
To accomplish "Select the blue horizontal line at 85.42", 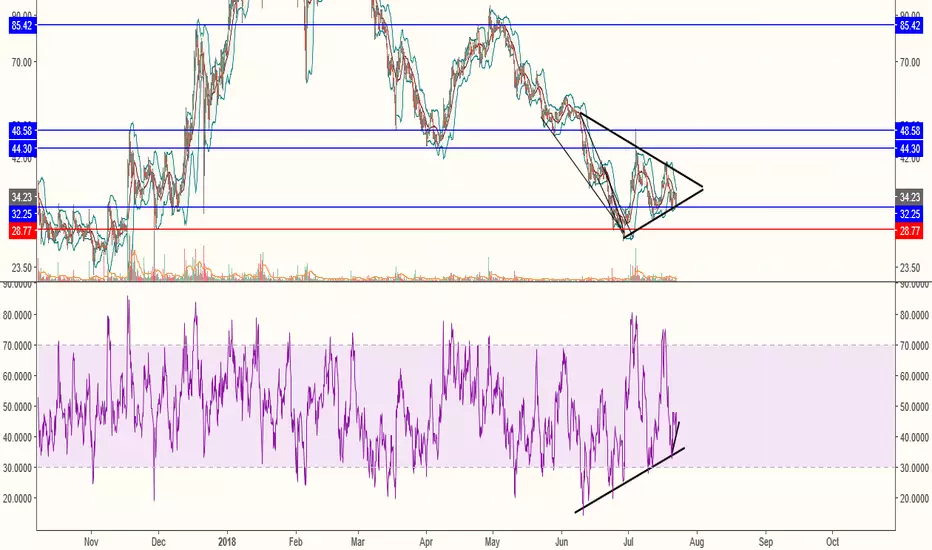I will click(464, 24).
